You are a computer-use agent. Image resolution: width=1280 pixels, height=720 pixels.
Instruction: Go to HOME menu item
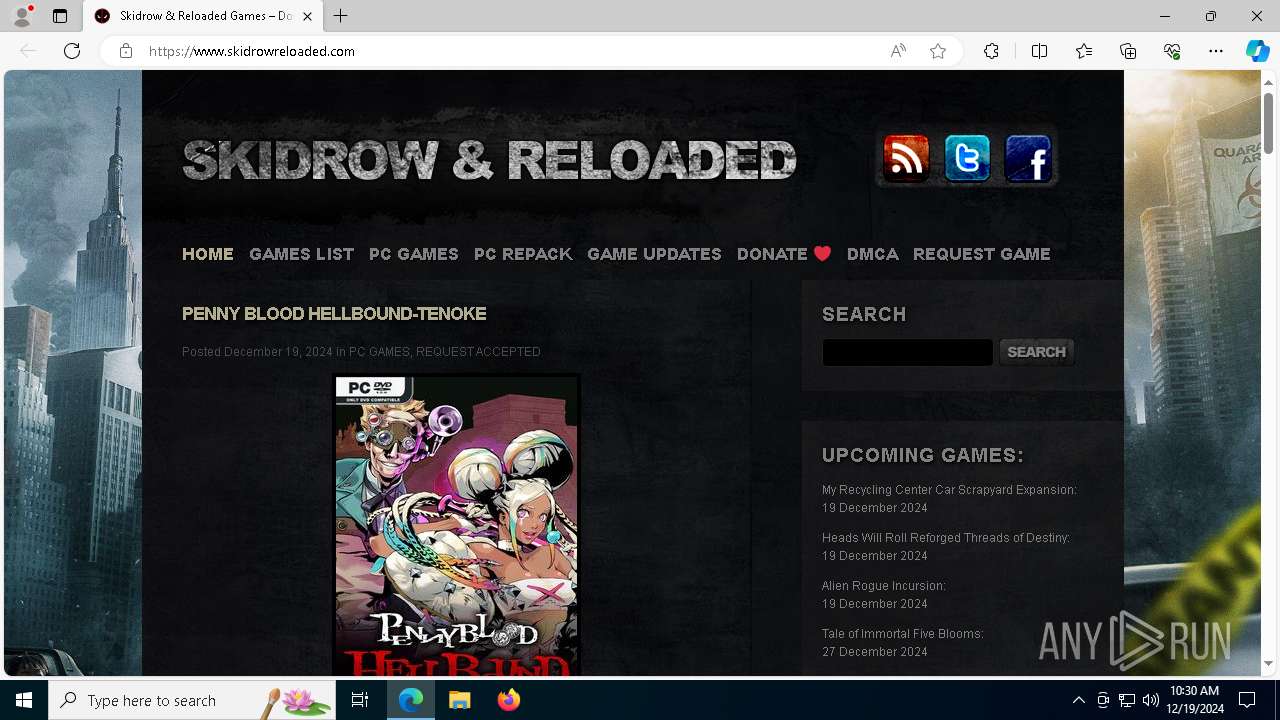click(x=208, y=254)
